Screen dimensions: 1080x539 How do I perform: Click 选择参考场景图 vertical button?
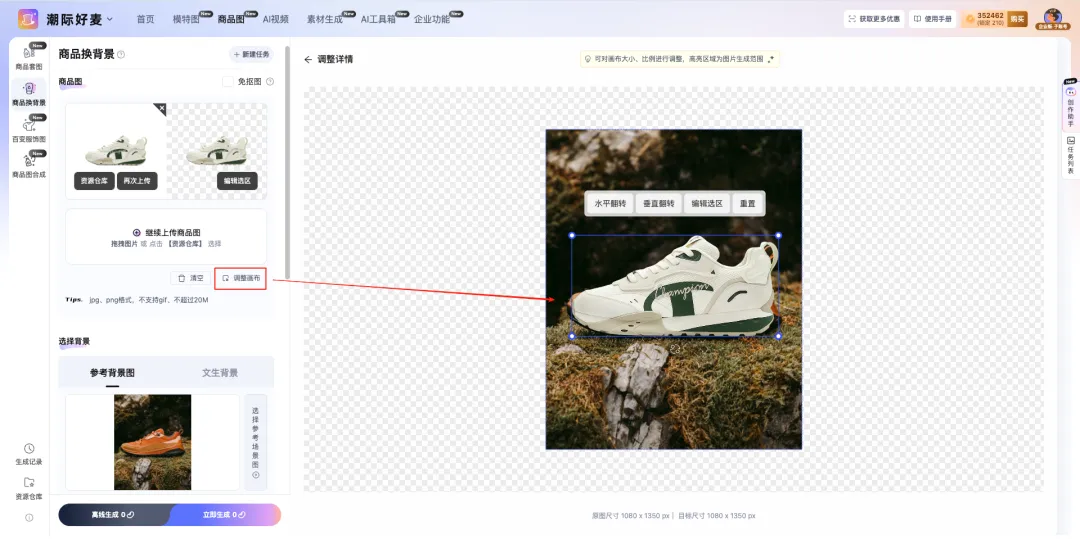click(x=256, y=442)
